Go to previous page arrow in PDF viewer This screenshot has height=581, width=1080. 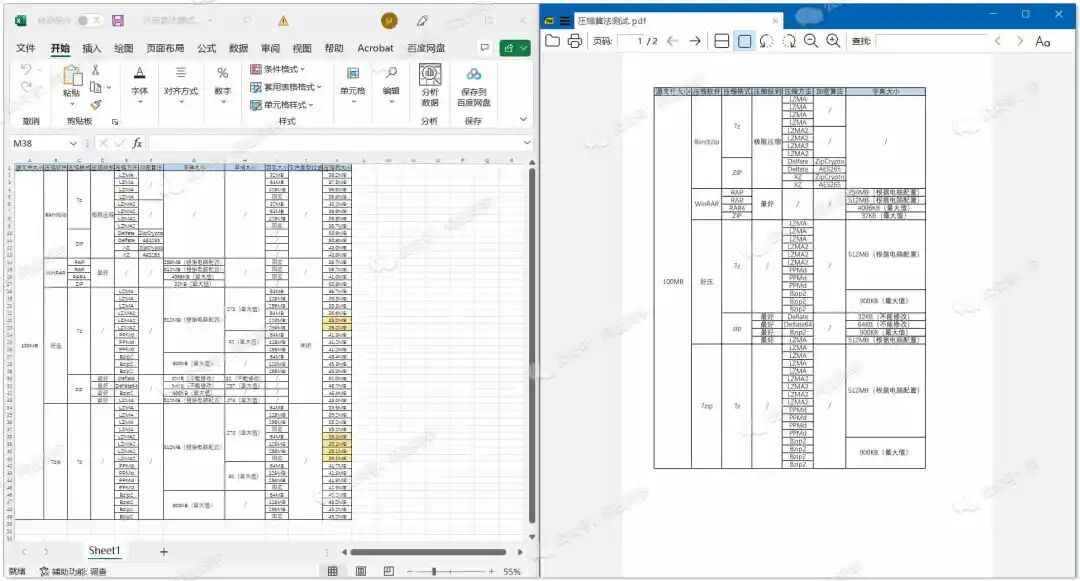(673, 41)
